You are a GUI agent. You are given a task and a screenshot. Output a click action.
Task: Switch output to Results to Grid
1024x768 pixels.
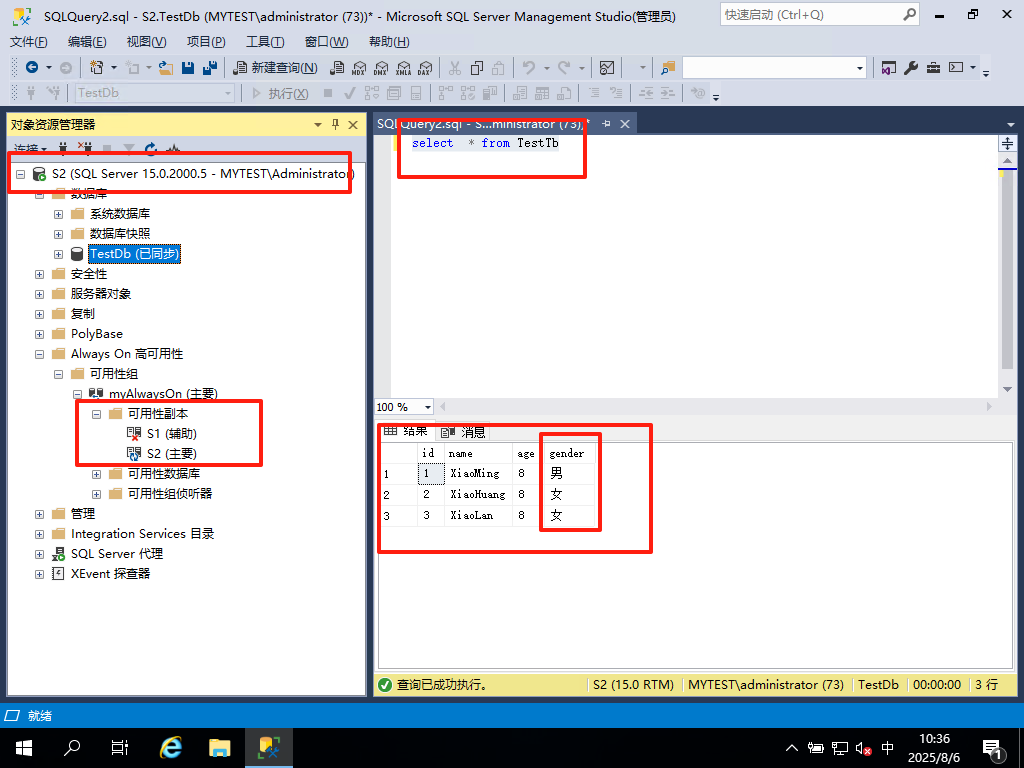coord(542,93)
